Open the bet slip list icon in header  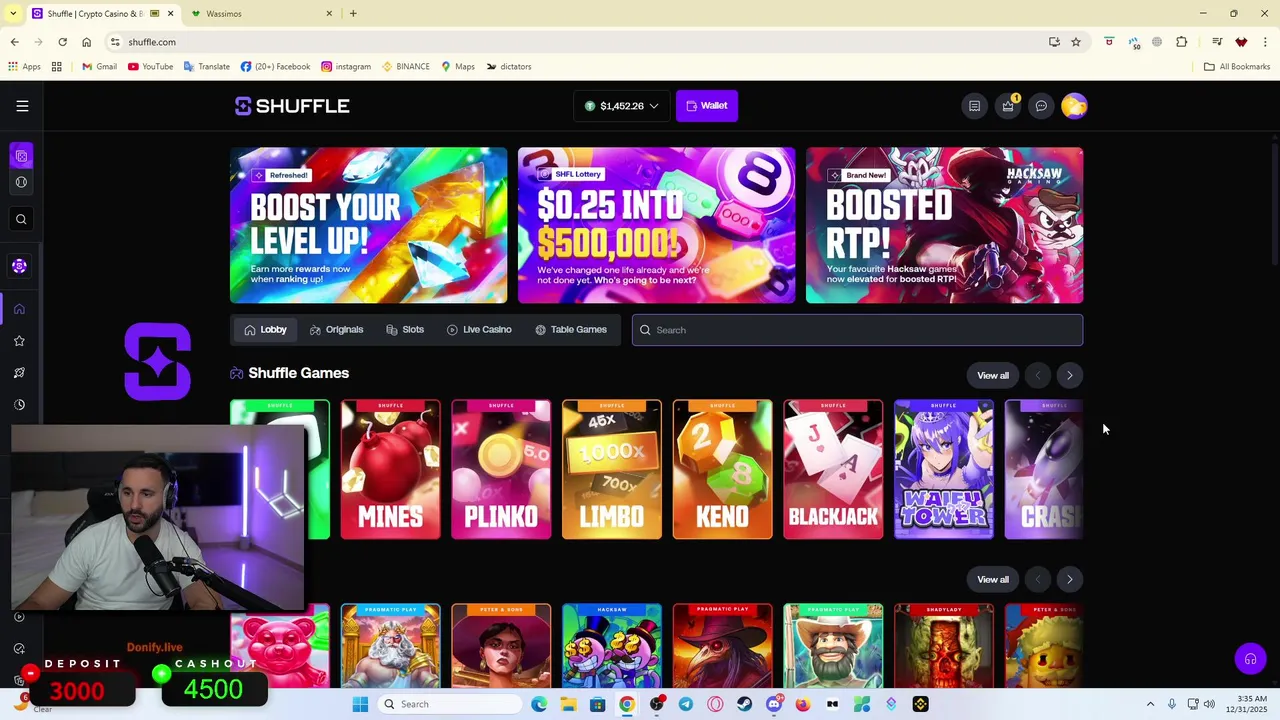click(x=974, y=106)
